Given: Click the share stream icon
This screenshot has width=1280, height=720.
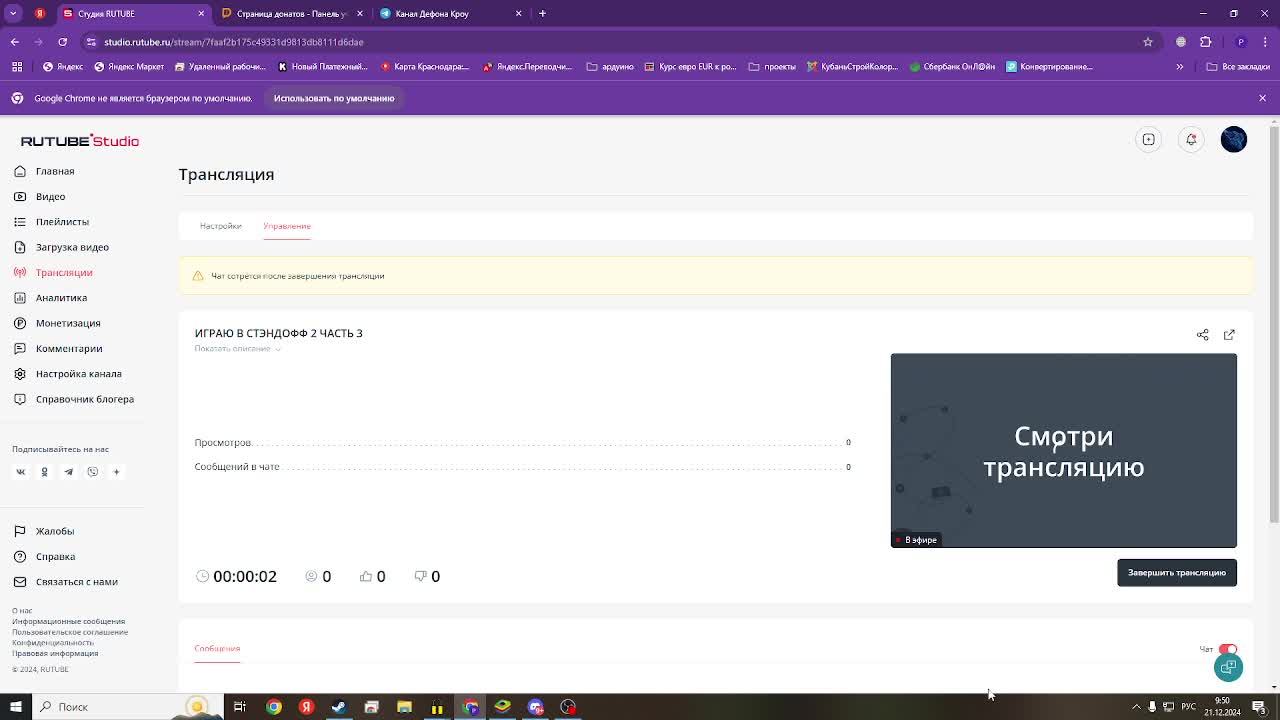Looking at the screenshot, I should tap(1202, 335).
